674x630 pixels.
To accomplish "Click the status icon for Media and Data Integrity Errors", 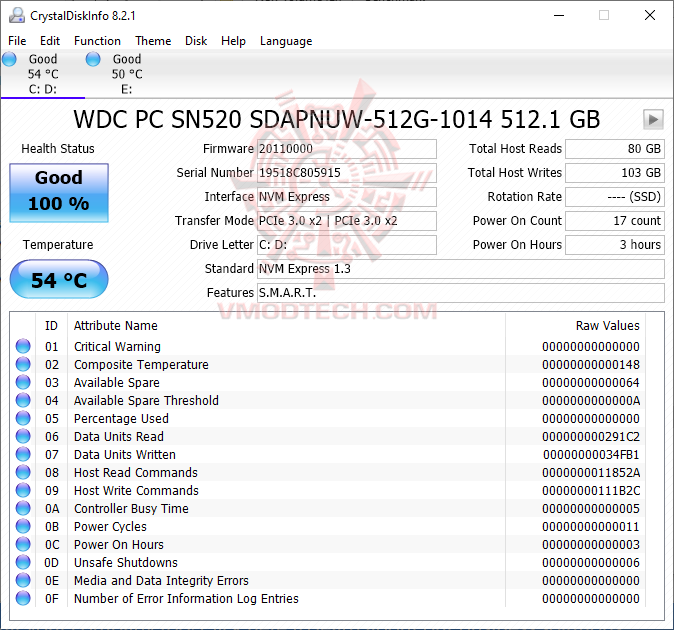I will [23, 580].
